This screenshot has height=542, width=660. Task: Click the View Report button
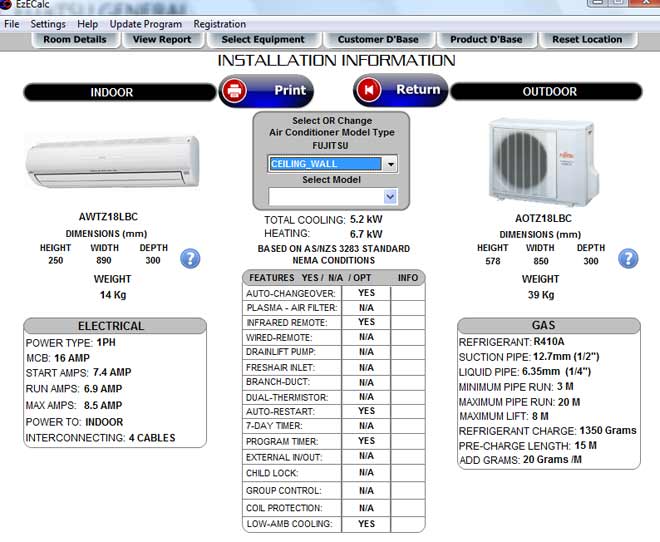pyautogui.click(x=162, y=40)
